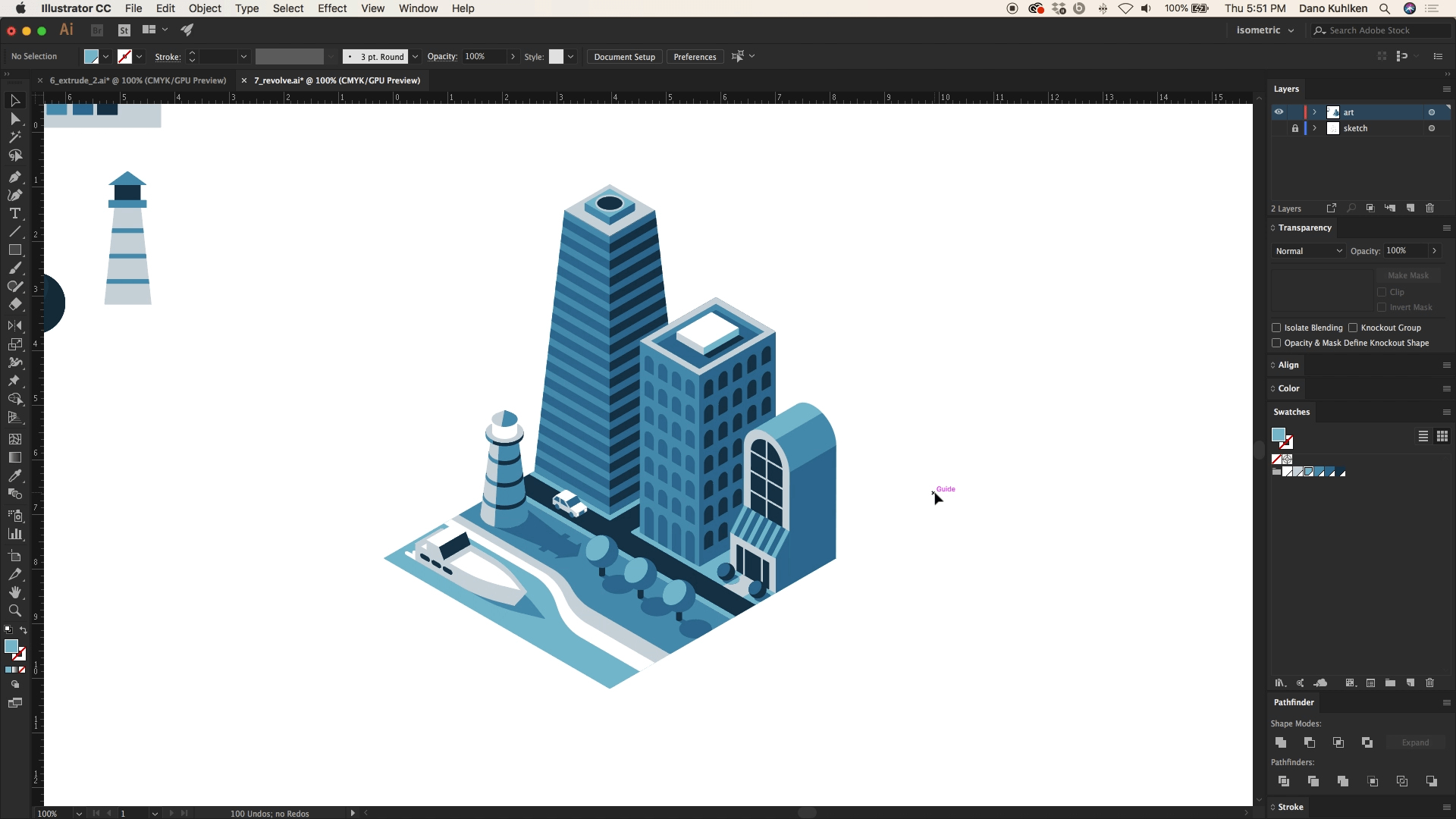
Task: Select the Direct Selection tool
Action: pos(14,119)
